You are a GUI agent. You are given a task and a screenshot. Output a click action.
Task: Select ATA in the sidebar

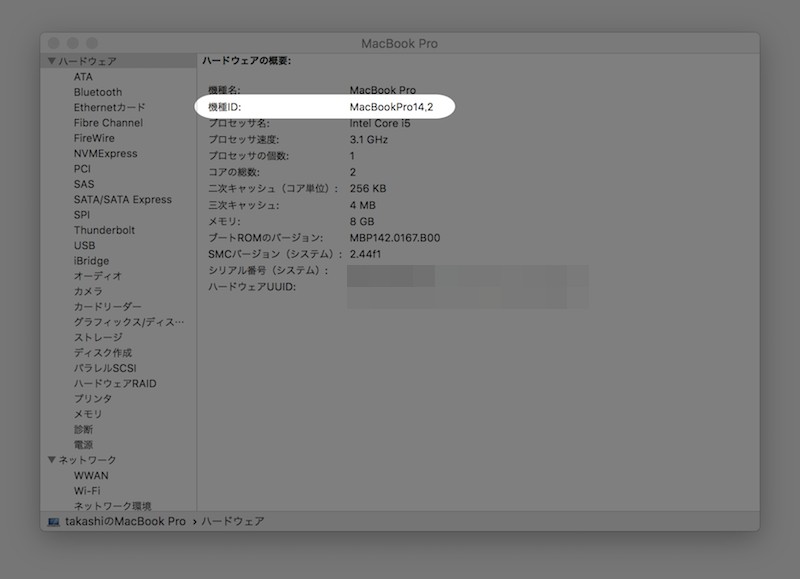(x=83, y=77)
